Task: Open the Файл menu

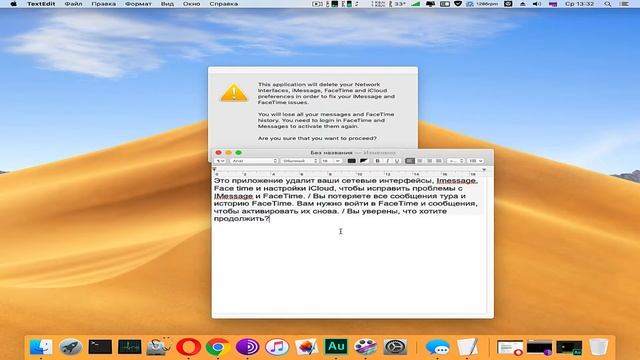Action: point(73,4)
